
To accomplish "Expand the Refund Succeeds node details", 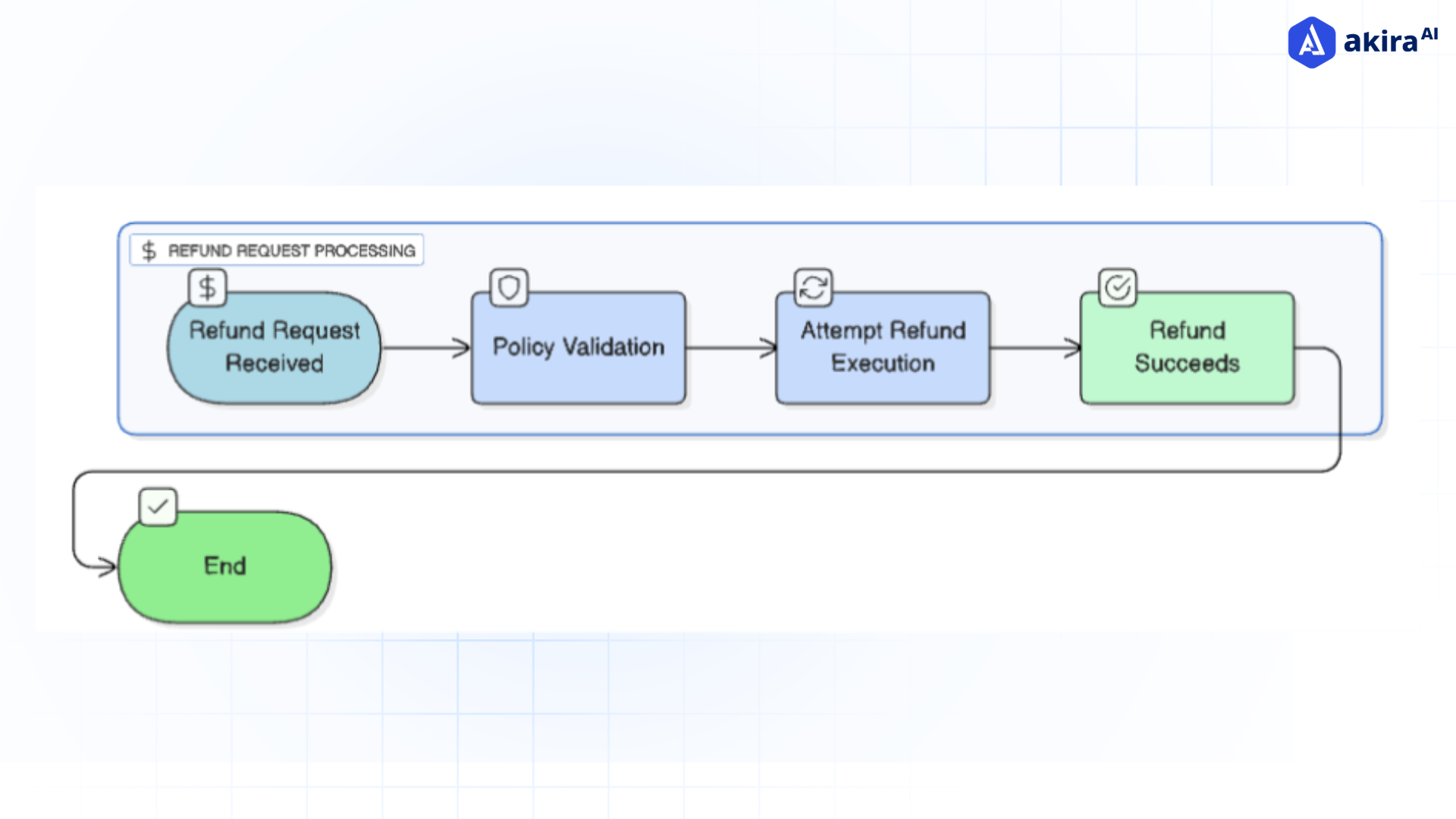I will pos(1187,347).
